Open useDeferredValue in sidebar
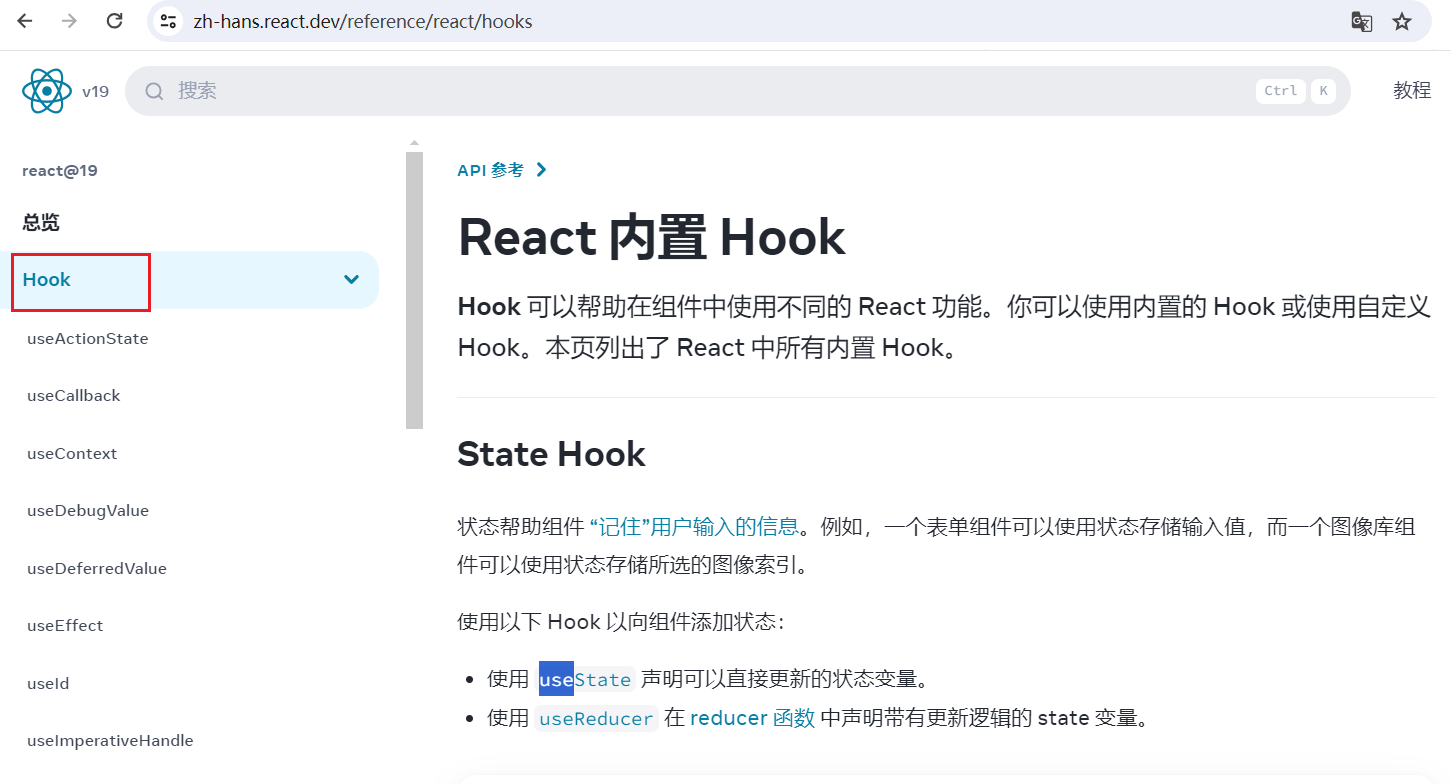This screenshot has width=1451, height=784. click(x=97, y=569)
